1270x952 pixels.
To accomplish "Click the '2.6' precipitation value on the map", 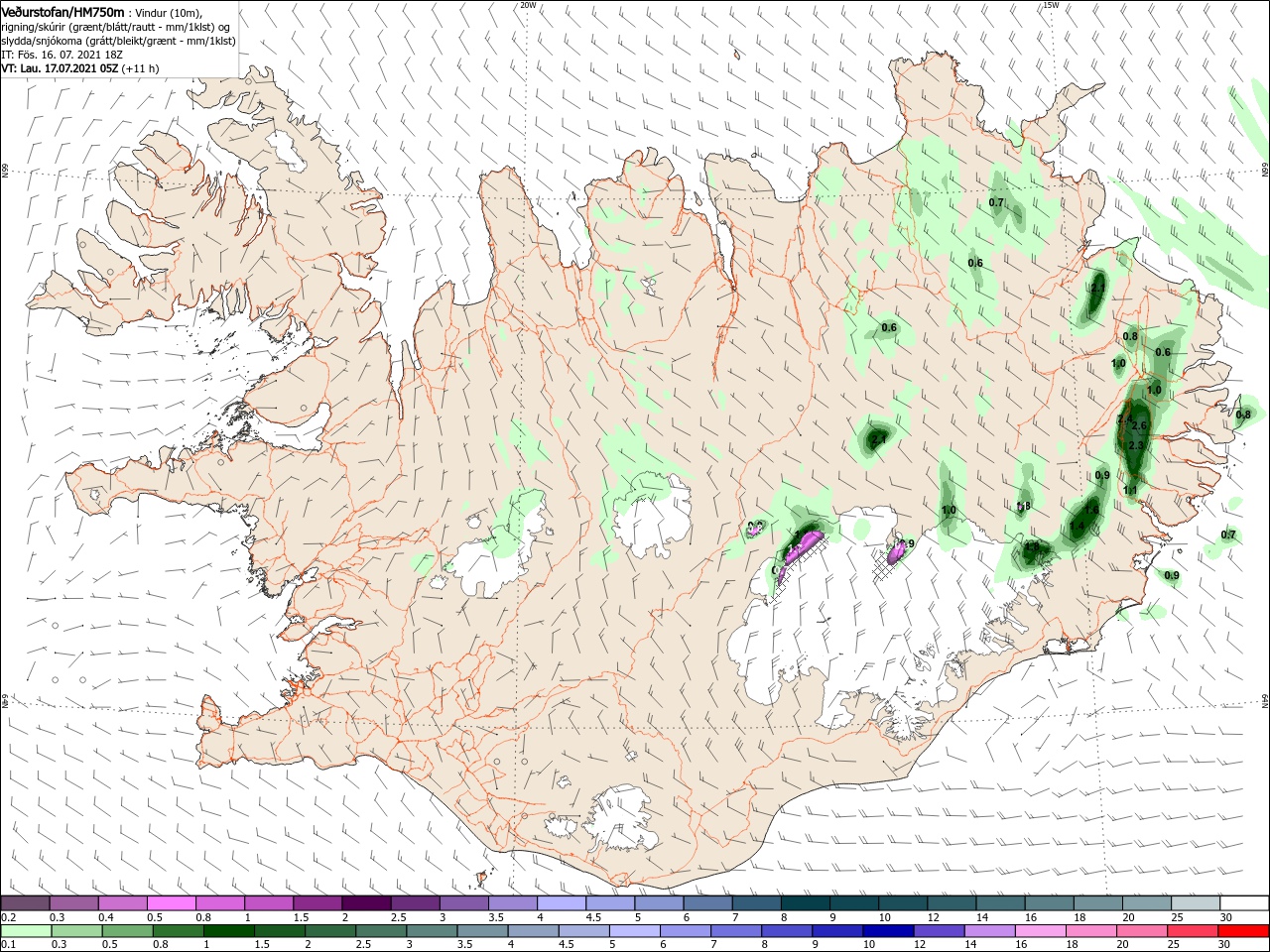I will pyautogui.click(x=1139, y=426).
